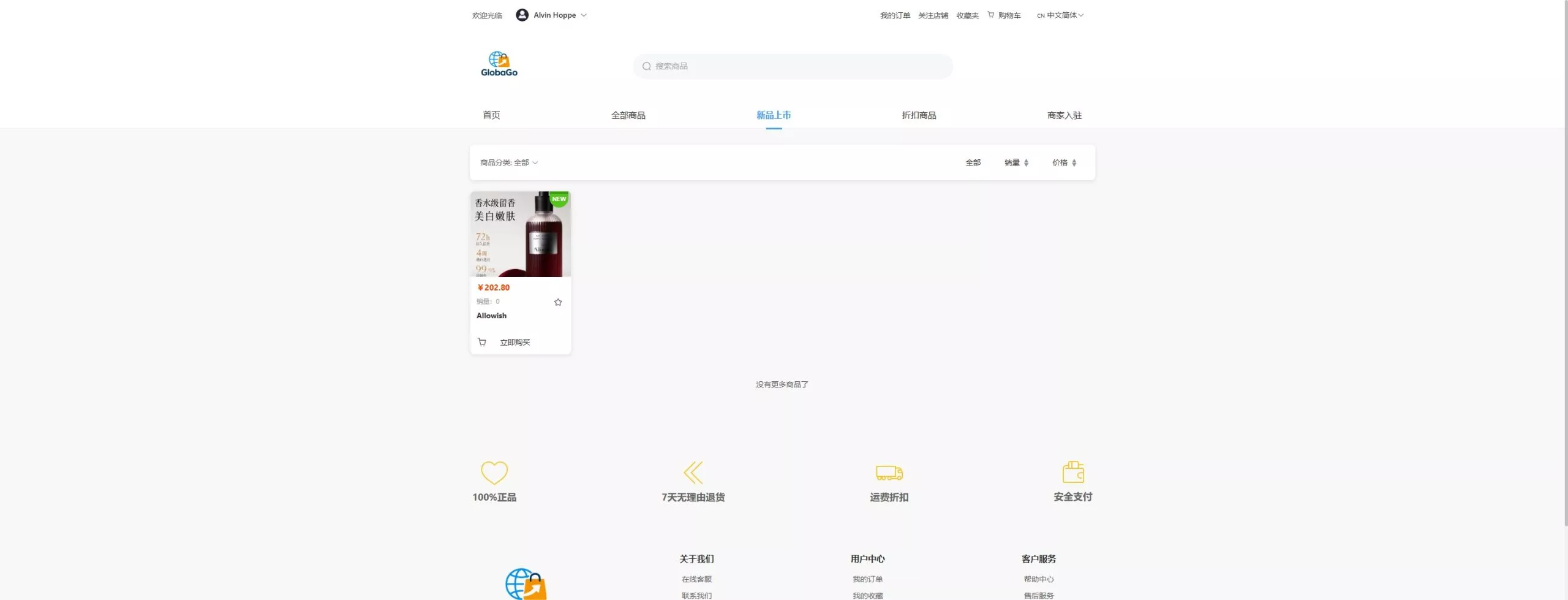Image resolution: width=1568 pixels, height=600 pixels.
Task: Toggle 销量 sales sort order
Action: [x=1016, y=163]
